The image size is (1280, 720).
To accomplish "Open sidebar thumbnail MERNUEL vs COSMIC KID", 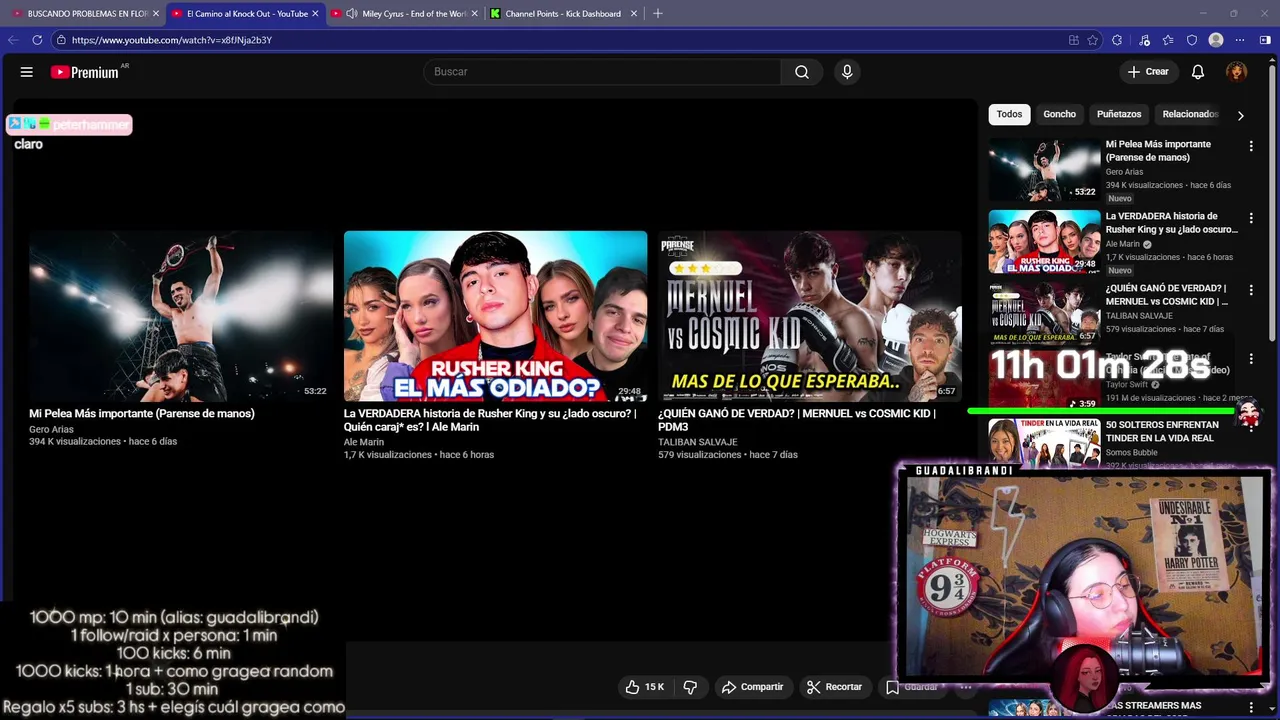I will click(1044, 313).
